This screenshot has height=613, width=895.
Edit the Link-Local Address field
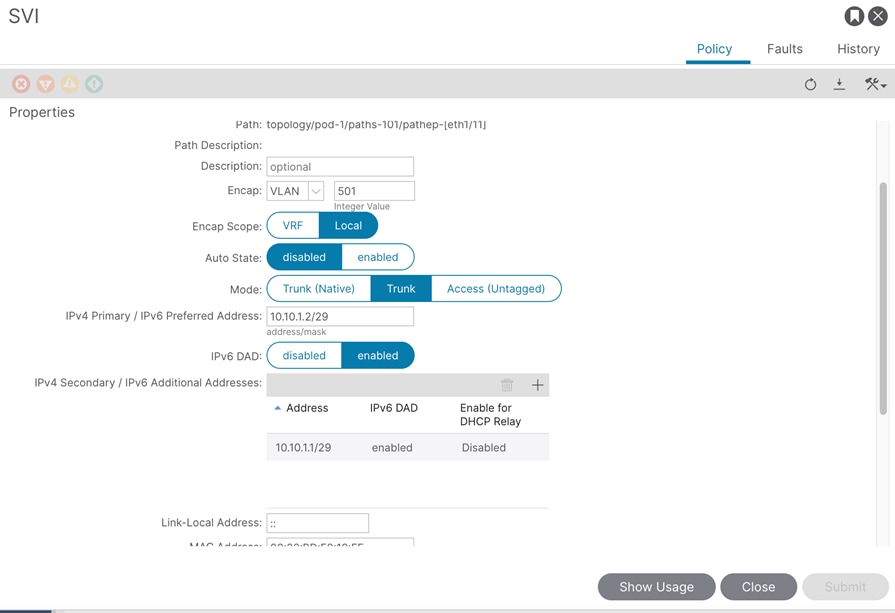[317, 522]
